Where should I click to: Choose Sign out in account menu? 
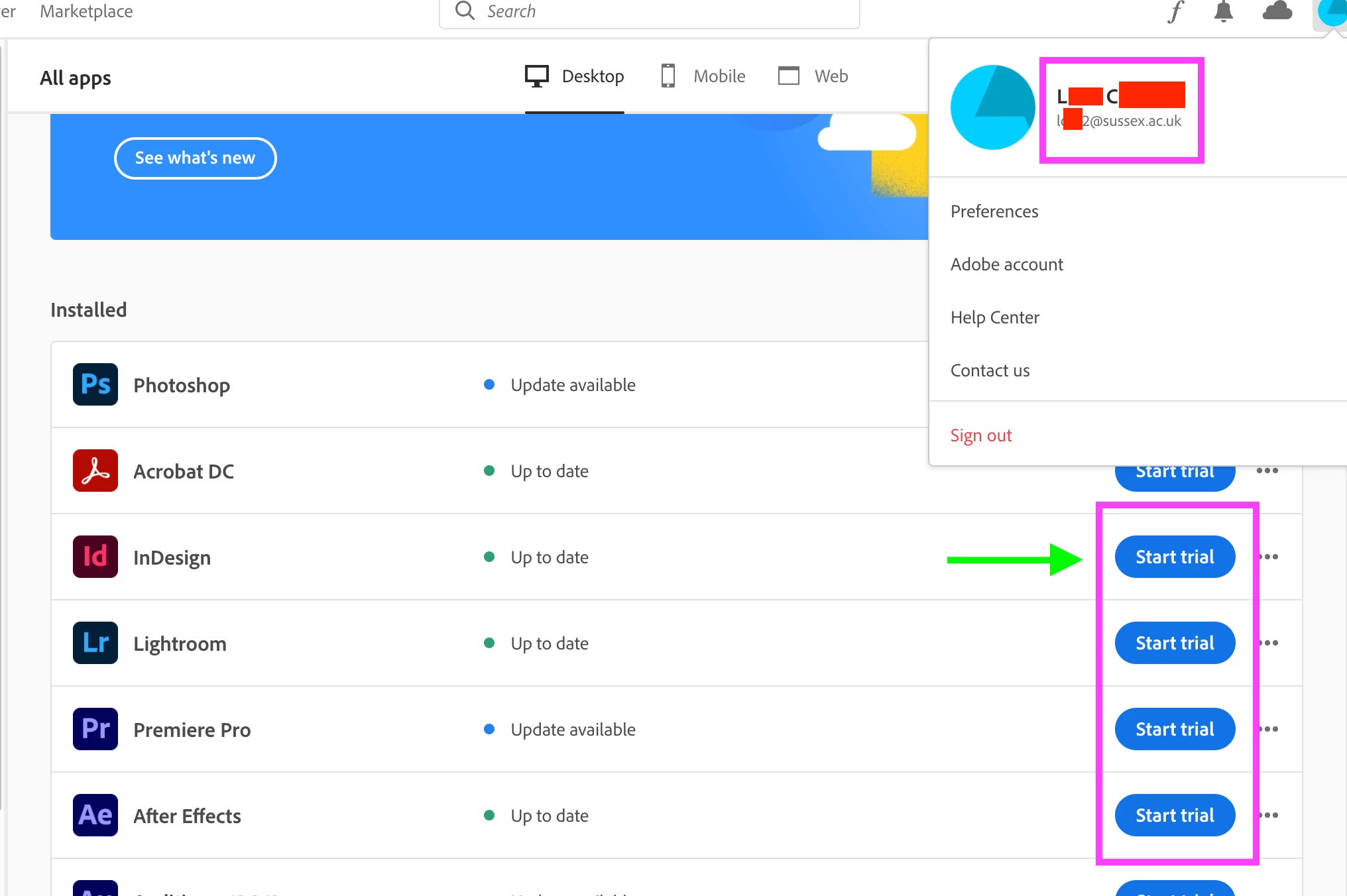(x=981, y=435)
